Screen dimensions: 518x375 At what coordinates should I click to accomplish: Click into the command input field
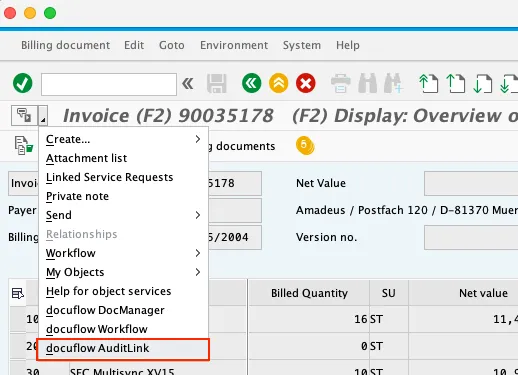click(x=109, y=84)
